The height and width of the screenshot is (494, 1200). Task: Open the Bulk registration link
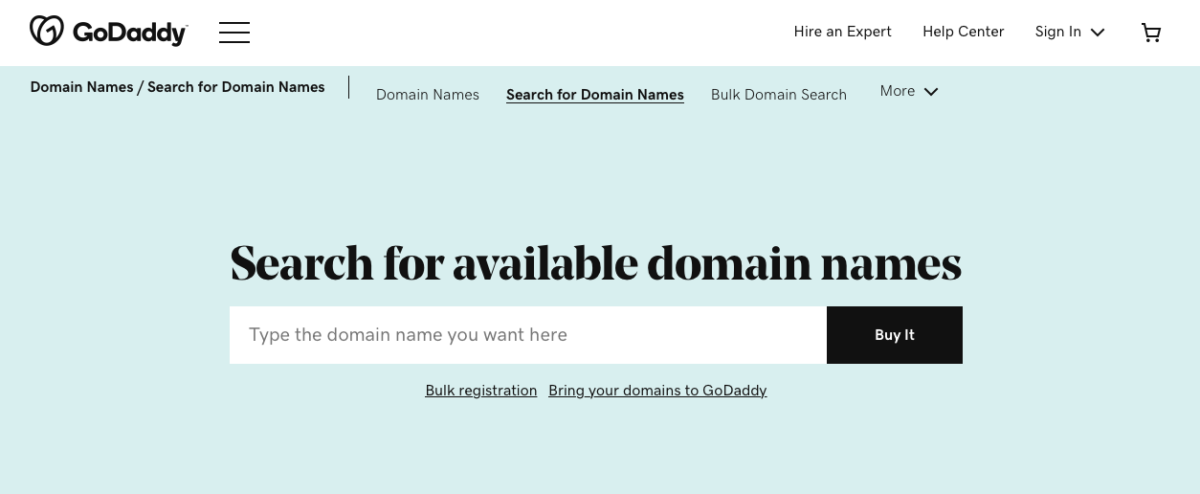[481, 390]
